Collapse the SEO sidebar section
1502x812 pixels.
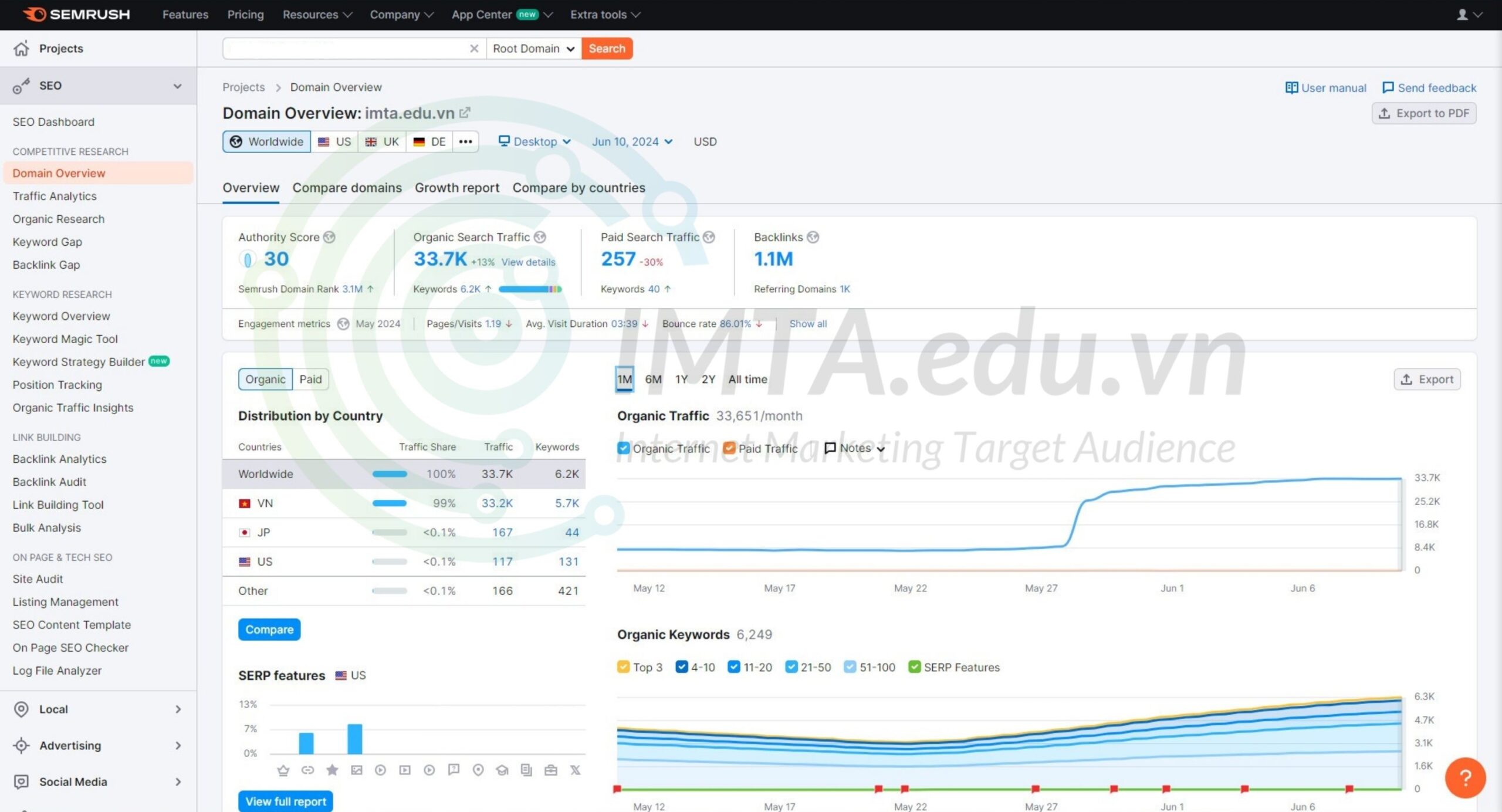pos(177,86)
